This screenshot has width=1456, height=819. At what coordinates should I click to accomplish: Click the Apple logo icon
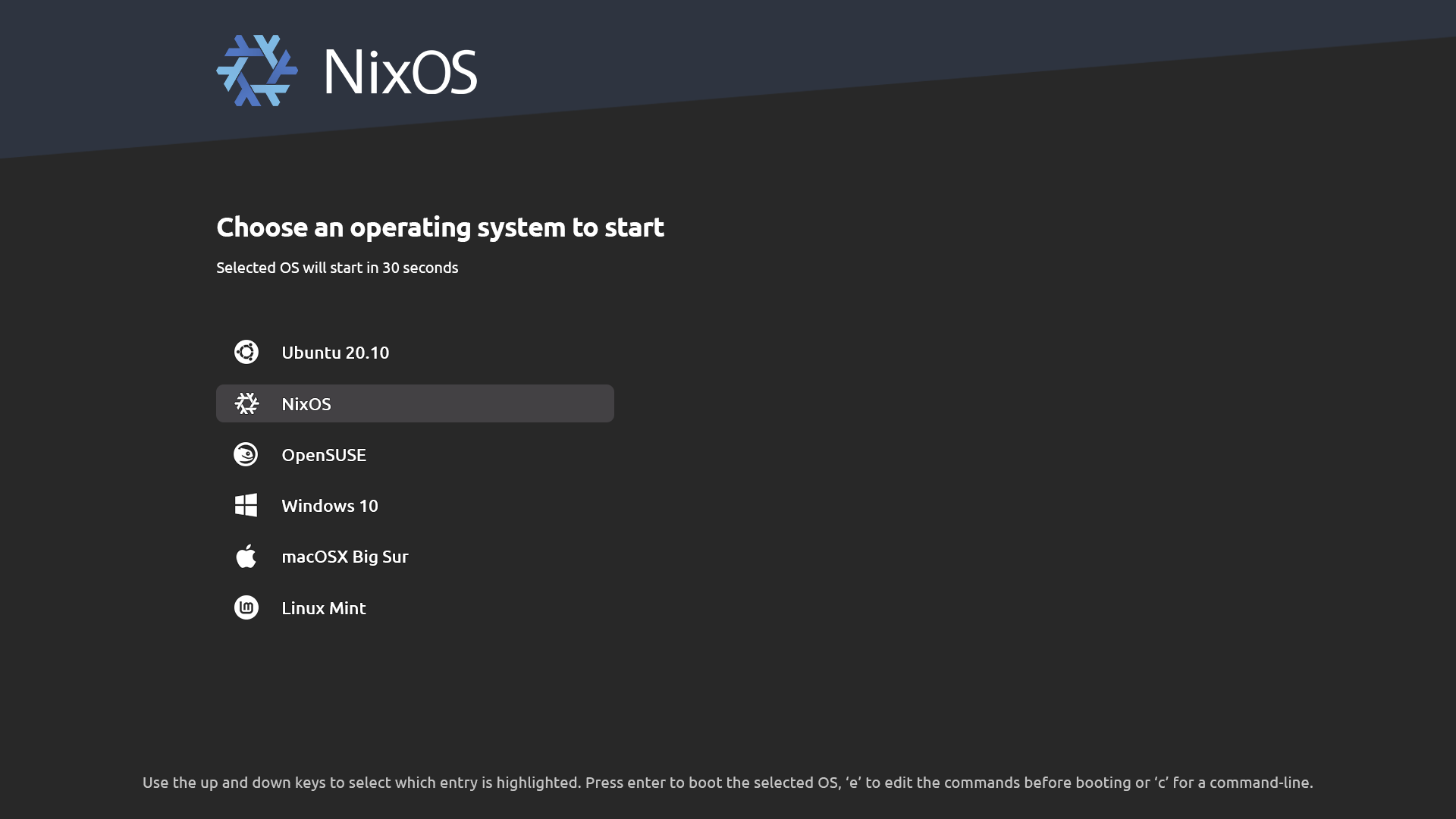tap(246, 556)
